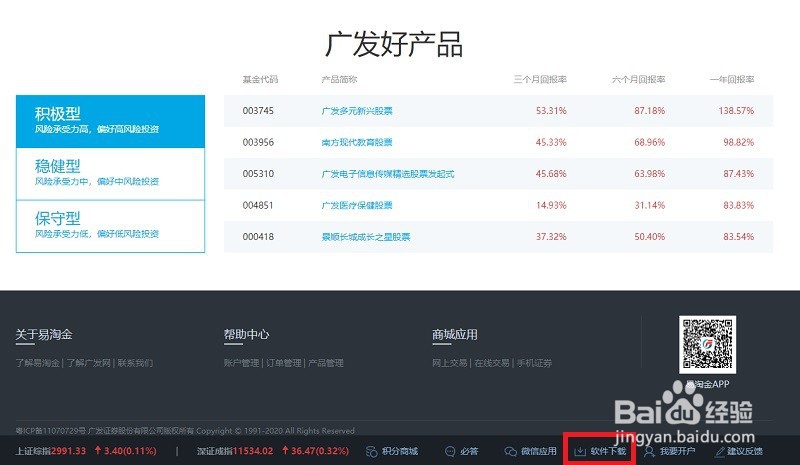Click the 必答 chat bubble icon
Viewport: 800px width, 465px height.
450,452
